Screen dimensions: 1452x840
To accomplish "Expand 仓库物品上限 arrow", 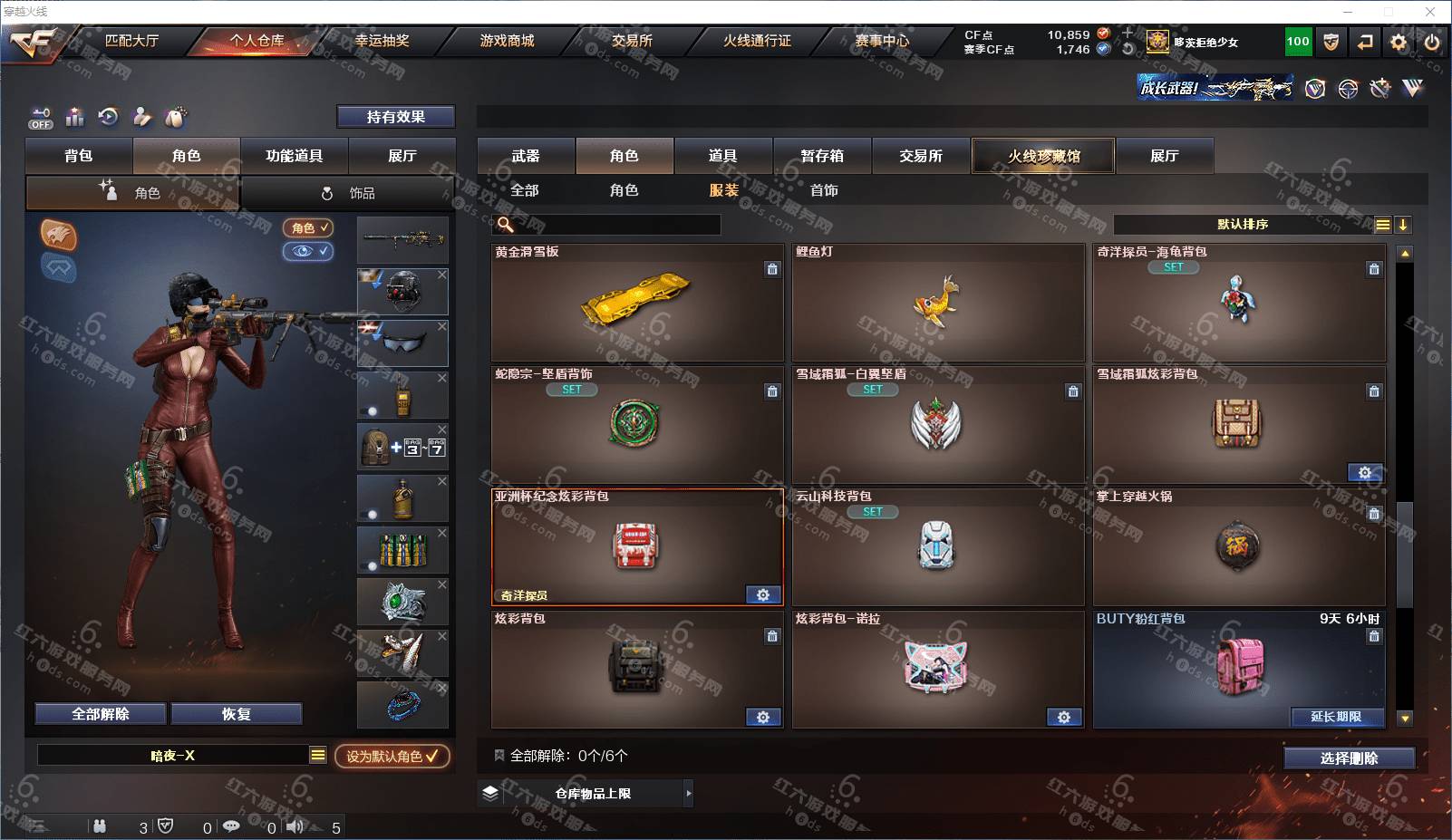I will (689, 793).
